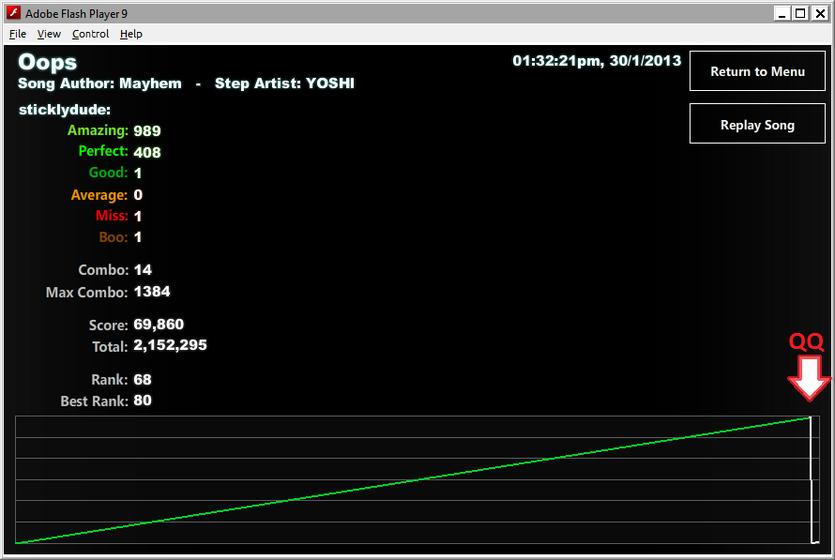Open the File menu

(x=18, y=34)
